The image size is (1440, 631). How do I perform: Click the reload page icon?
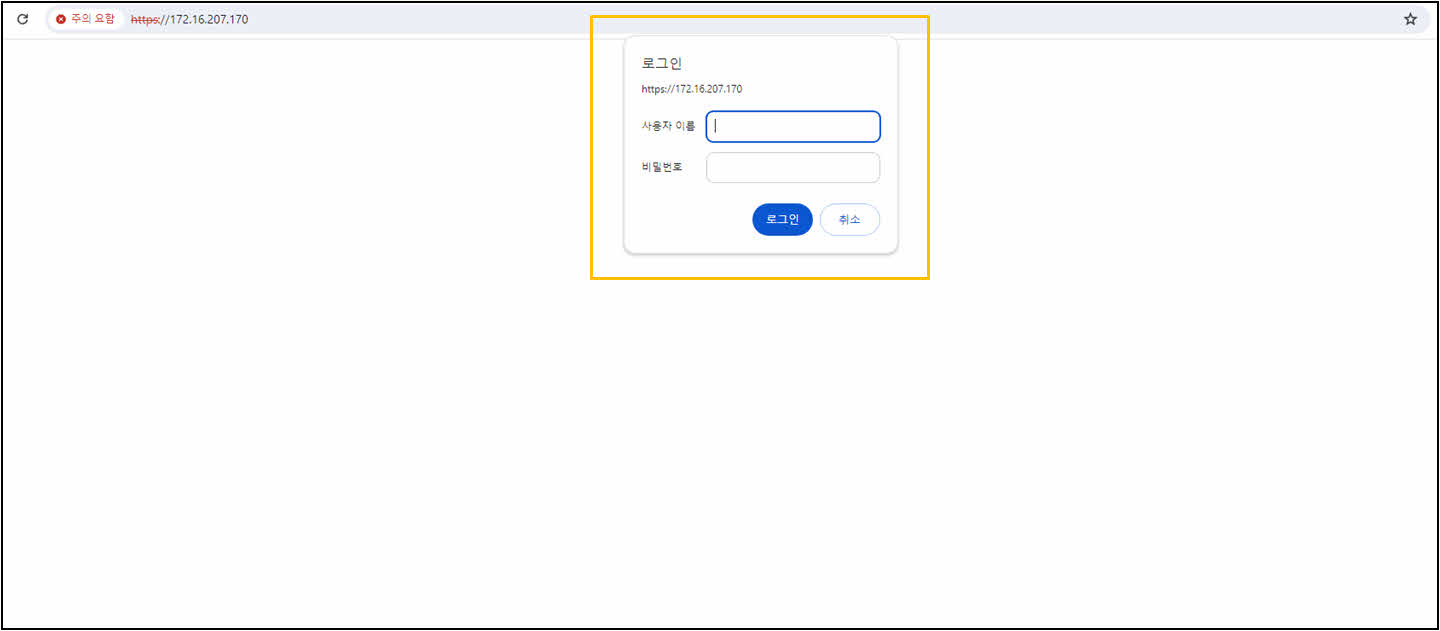point(23,19)
